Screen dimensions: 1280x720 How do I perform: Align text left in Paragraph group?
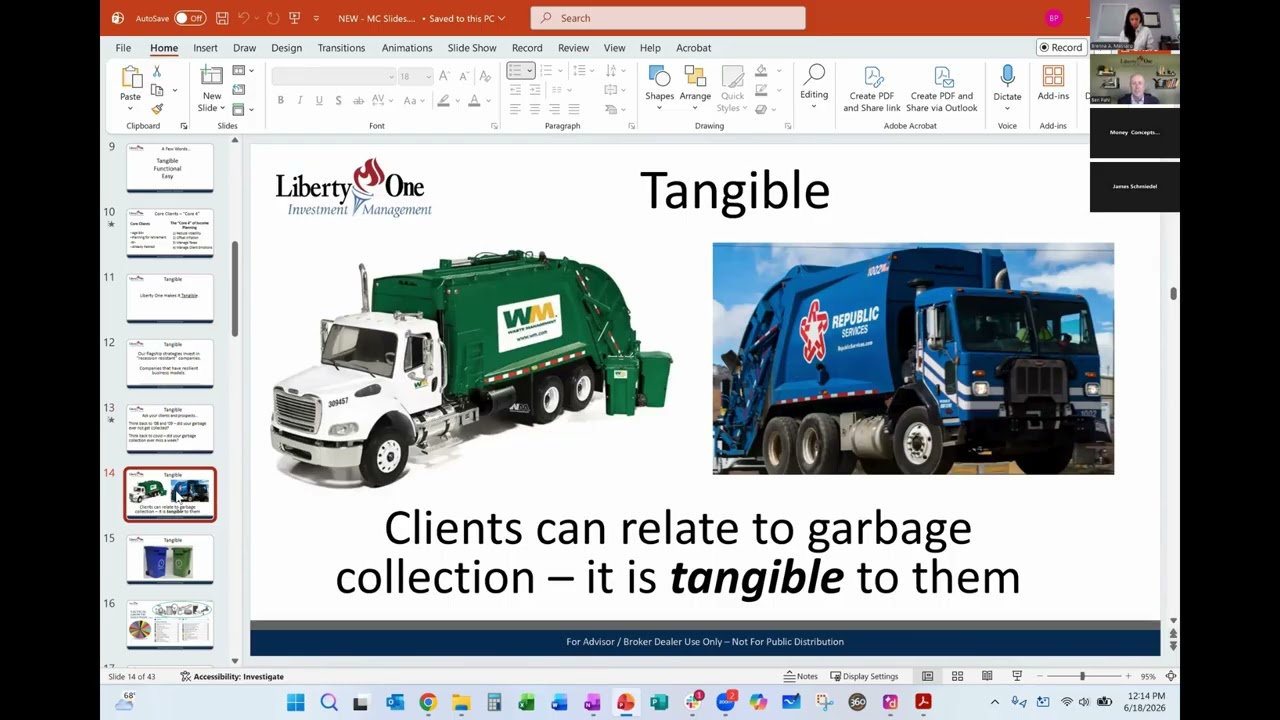pos(515,108)
